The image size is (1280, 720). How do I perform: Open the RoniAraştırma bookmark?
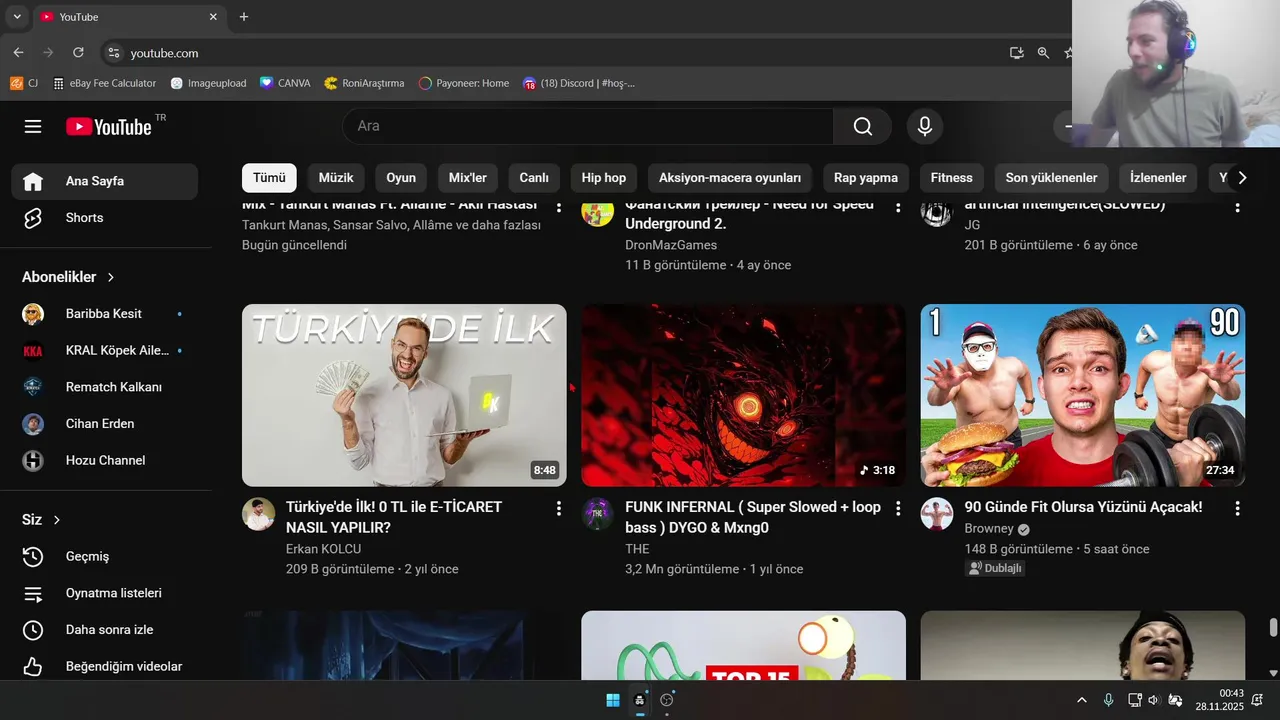click(x=365, y=83)
